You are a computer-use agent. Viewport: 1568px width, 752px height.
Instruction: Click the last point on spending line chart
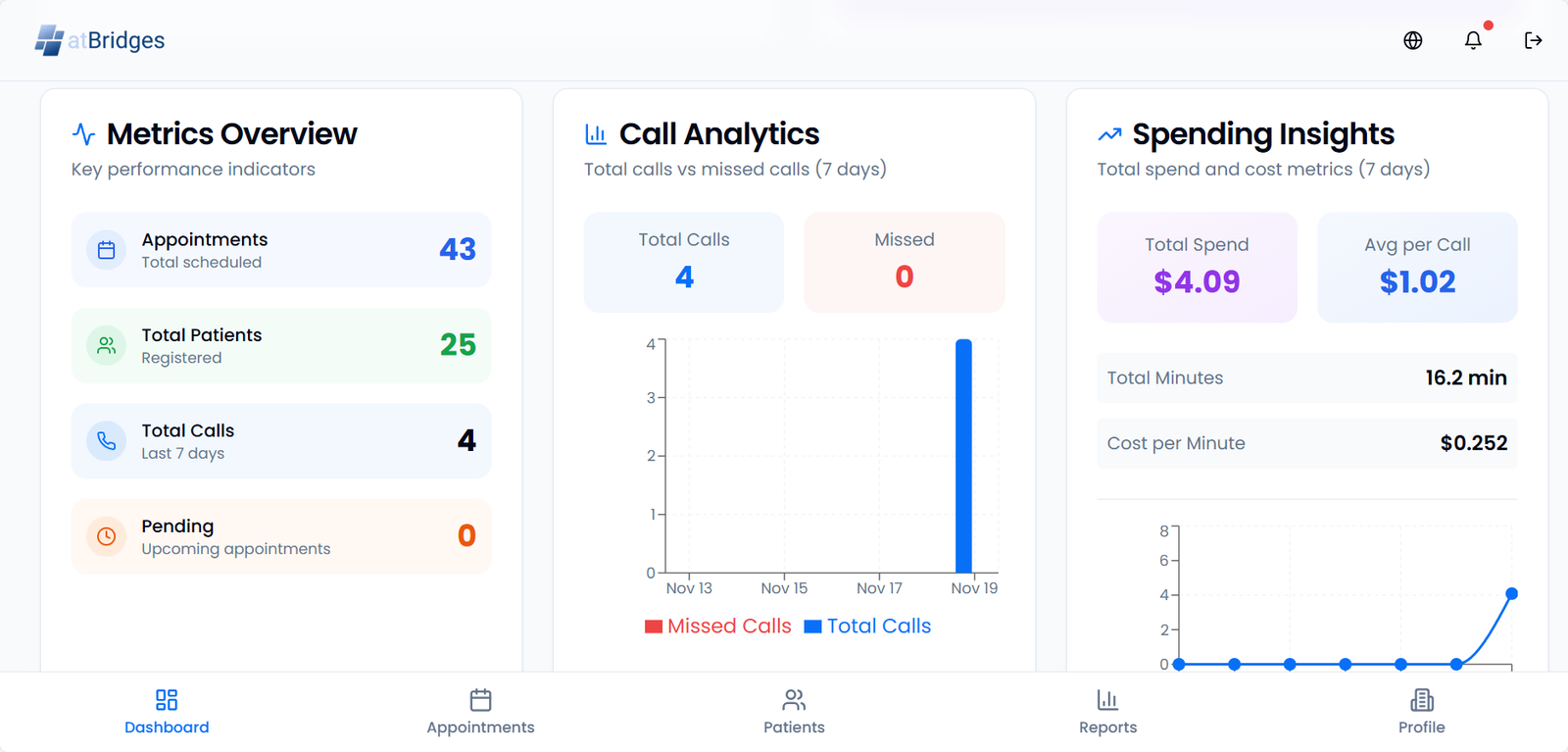coord(1511,594)
